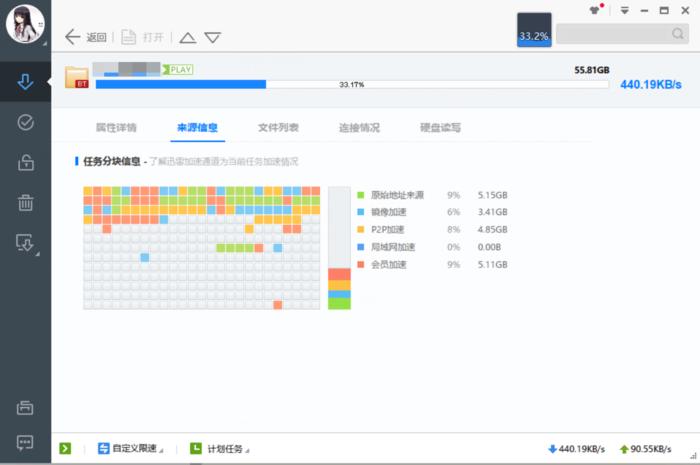The image size is (700, 465).
Task: Click the green 原始地址来源 legend swatch
Action: tap(361, 195)
